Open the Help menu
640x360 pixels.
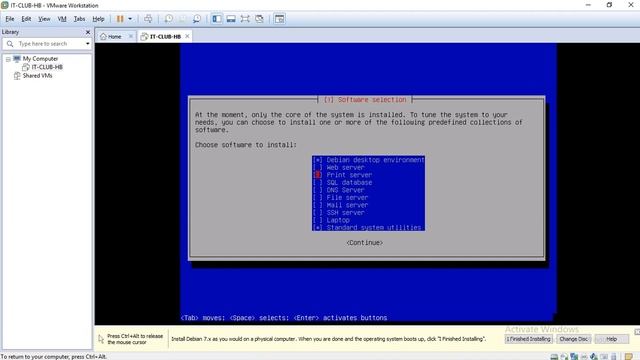[98, 19]
